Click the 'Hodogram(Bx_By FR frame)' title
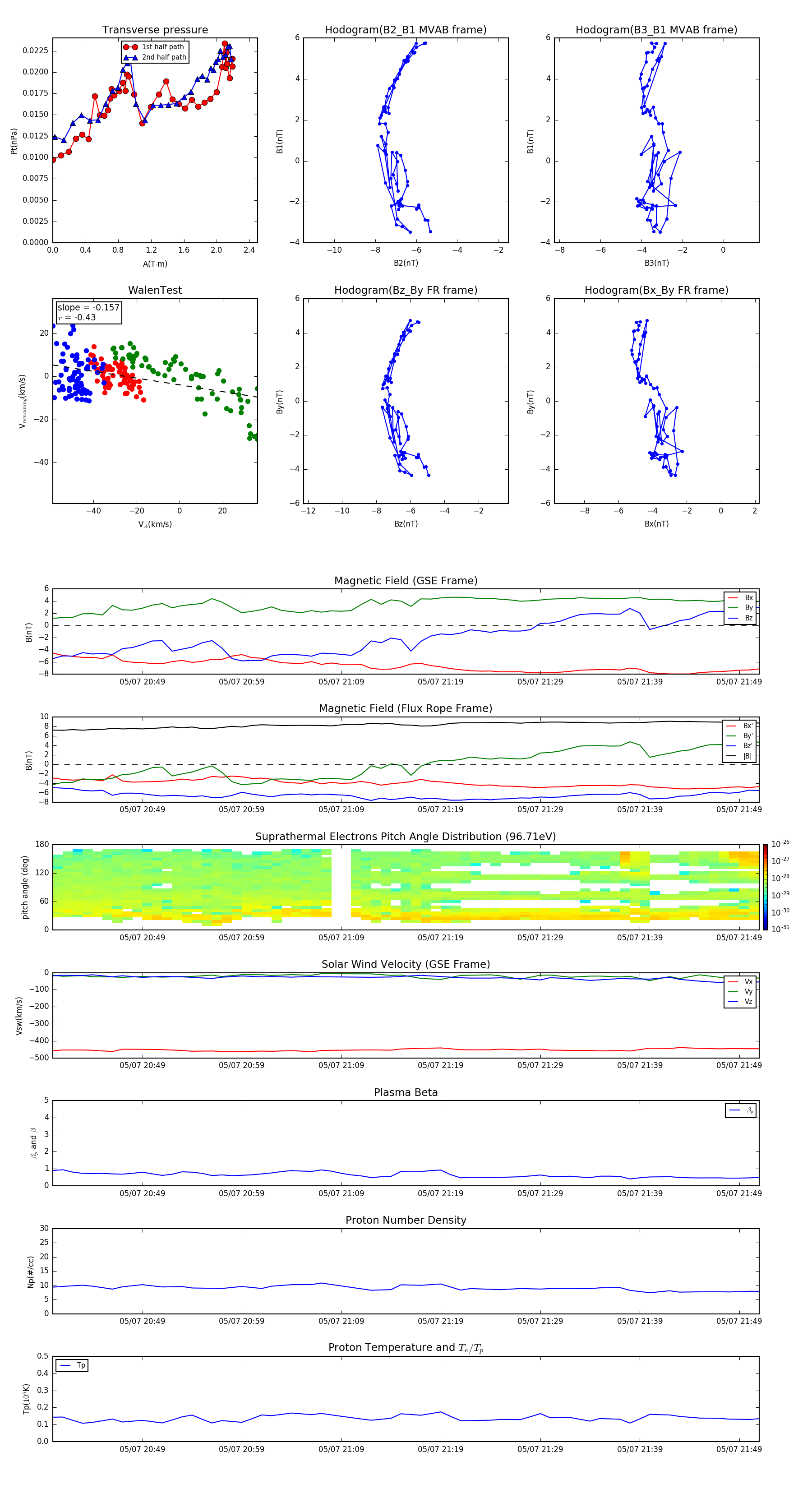This screenshot has height=1489, width=812. (x=656, y=290)
